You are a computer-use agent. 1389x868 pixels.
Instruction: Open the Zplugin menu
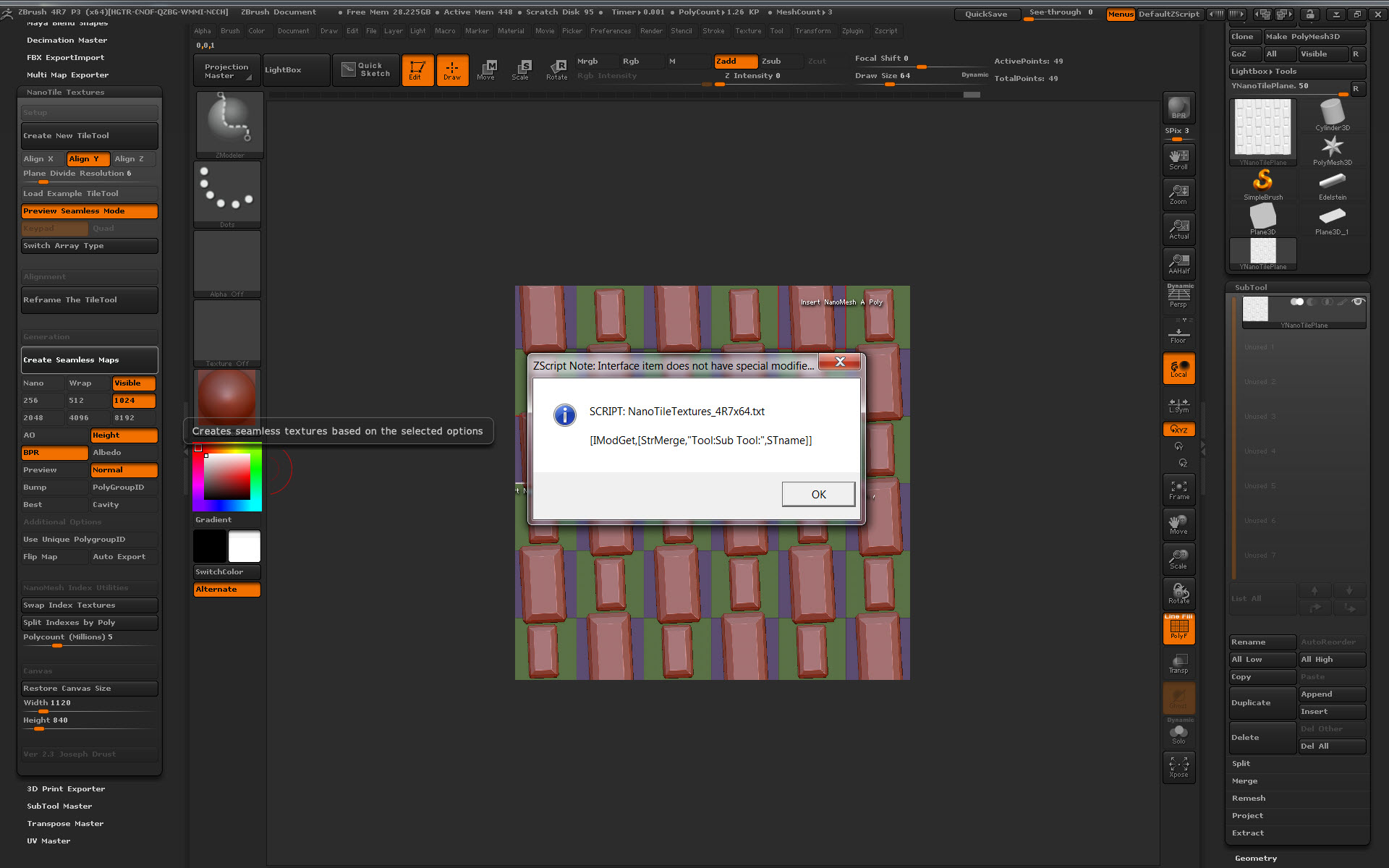coord(852,31)
